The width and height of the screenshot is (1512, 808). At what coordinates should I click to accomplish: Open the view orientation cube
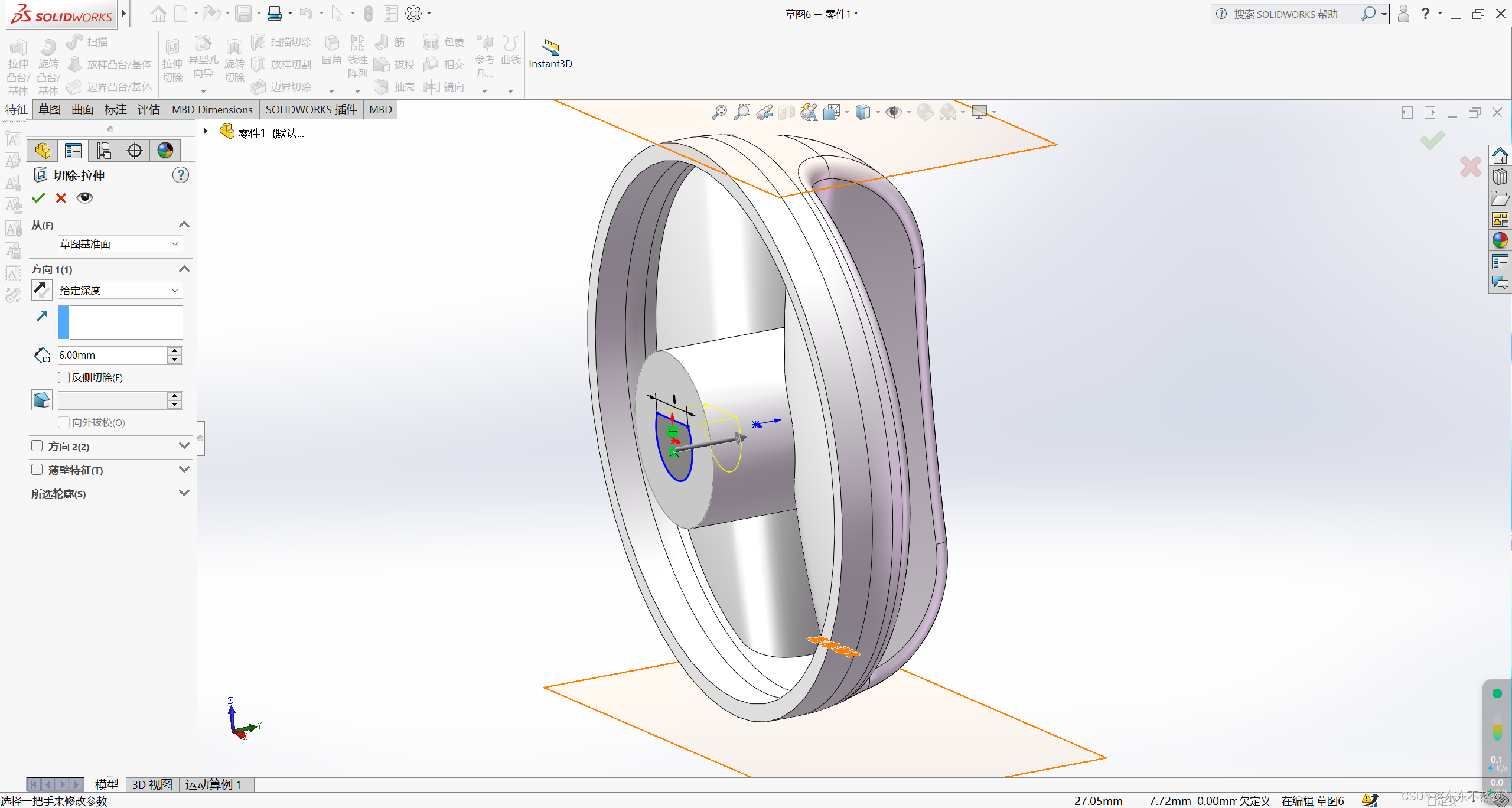tap(832, 112)
